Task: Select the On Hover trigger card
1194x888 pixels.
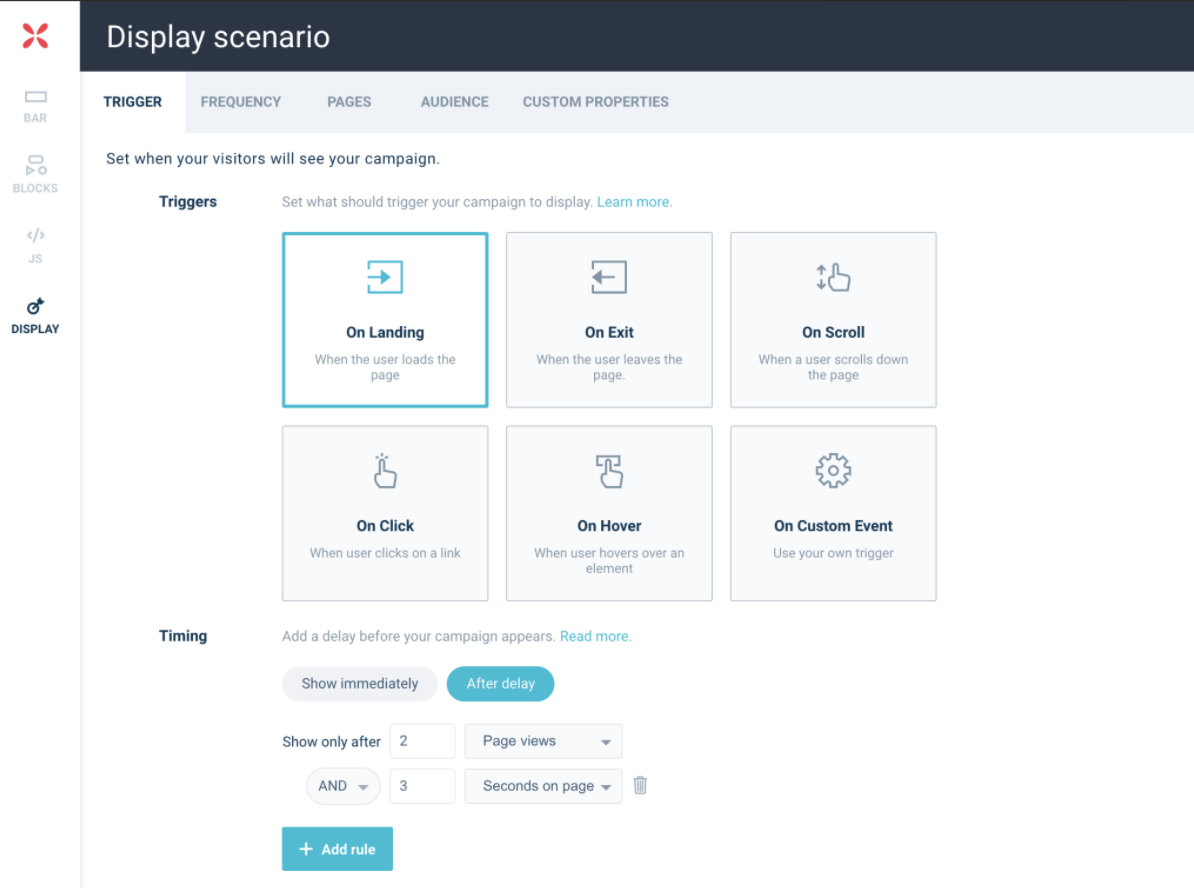Action: 609,513
